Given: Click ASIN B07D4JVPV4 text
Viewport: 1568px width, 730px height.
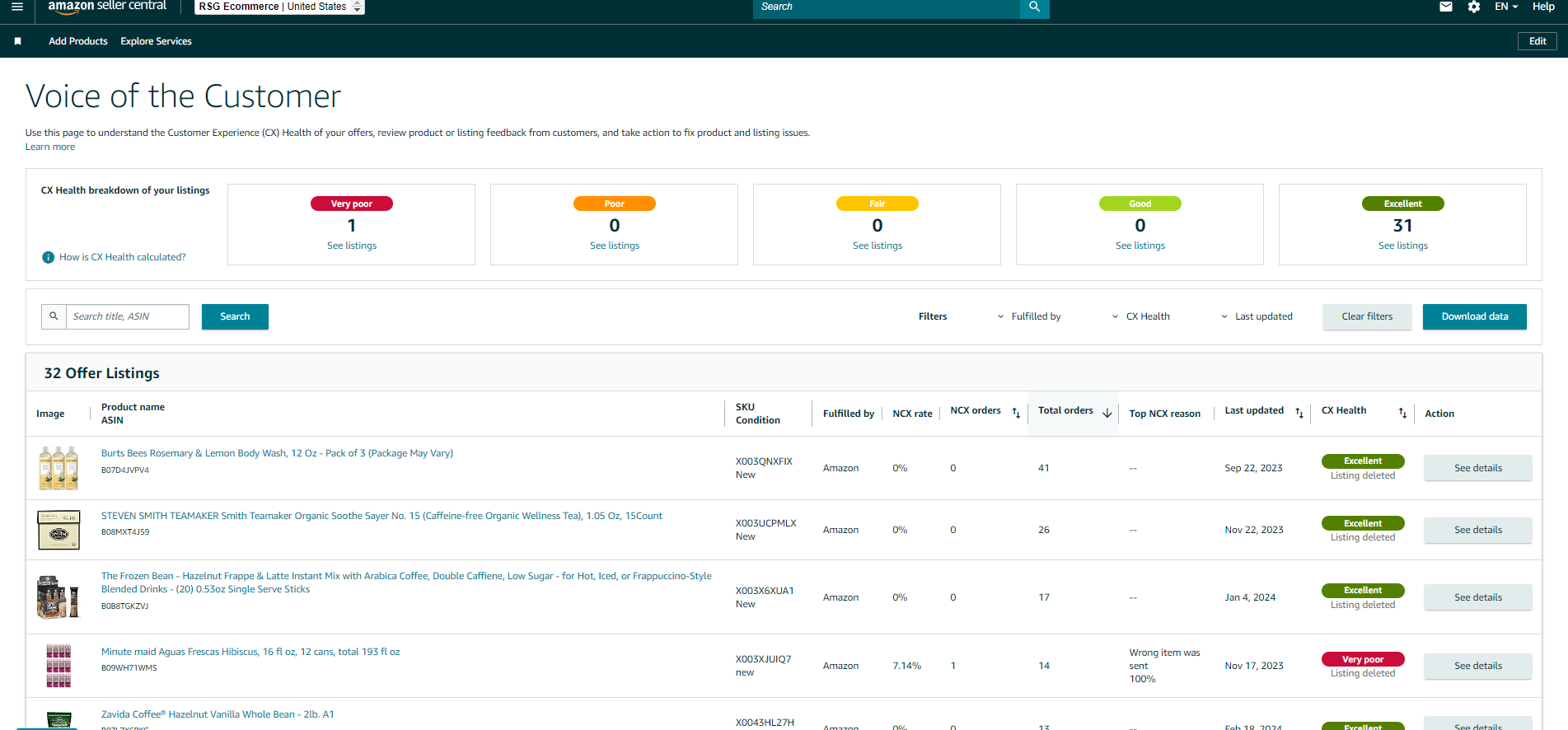Looking at the screenshot, I should (x=125, y=470).
